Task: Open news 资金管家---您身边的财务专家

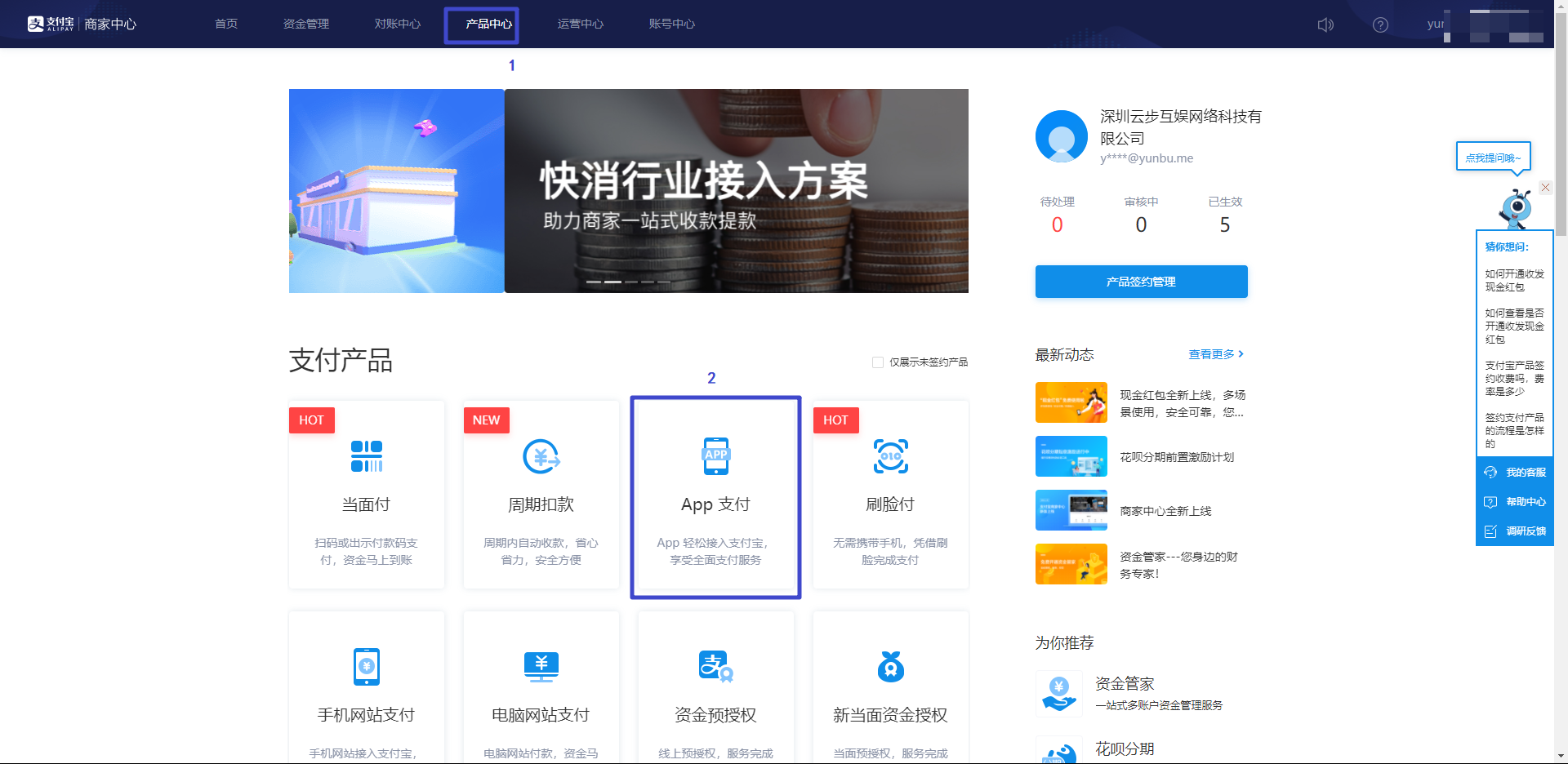Action: 1179,565
